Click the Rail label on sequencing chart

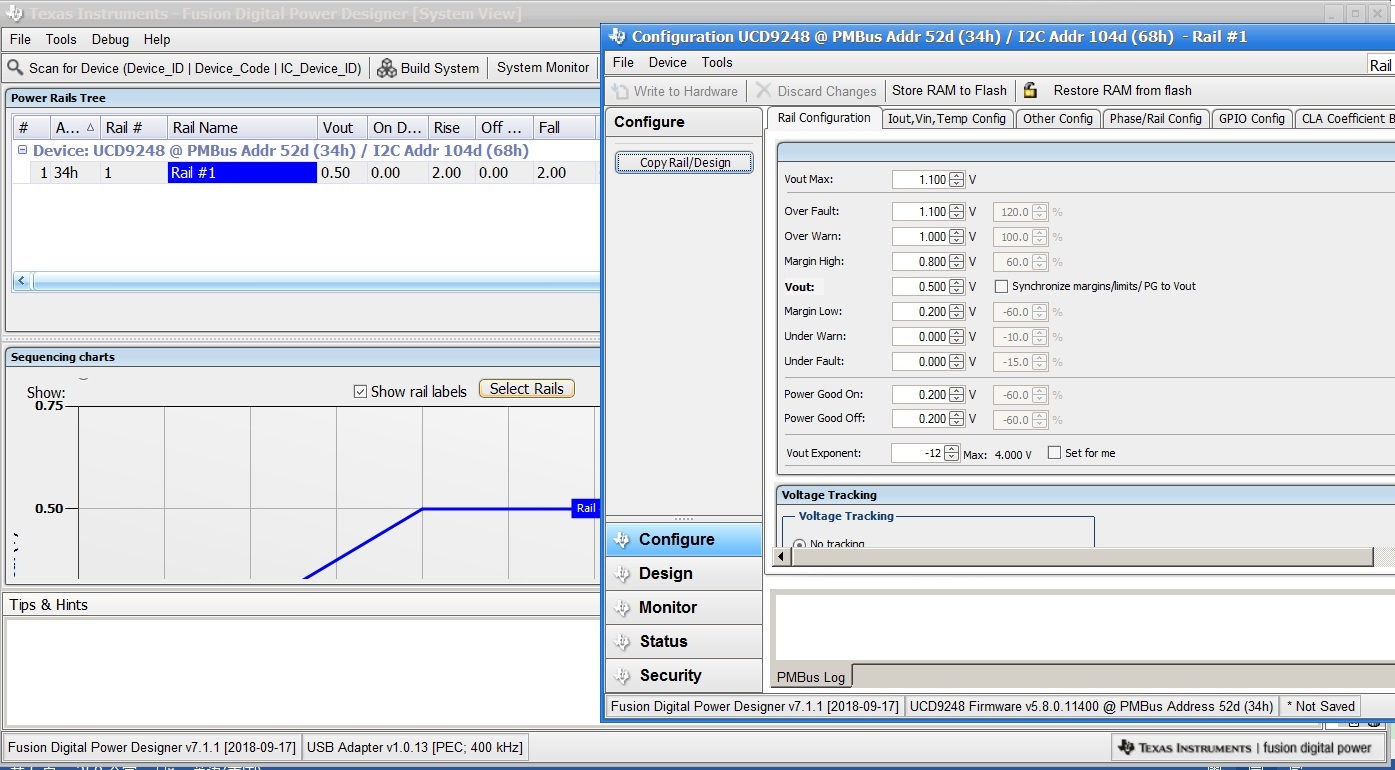coord(586,508)
